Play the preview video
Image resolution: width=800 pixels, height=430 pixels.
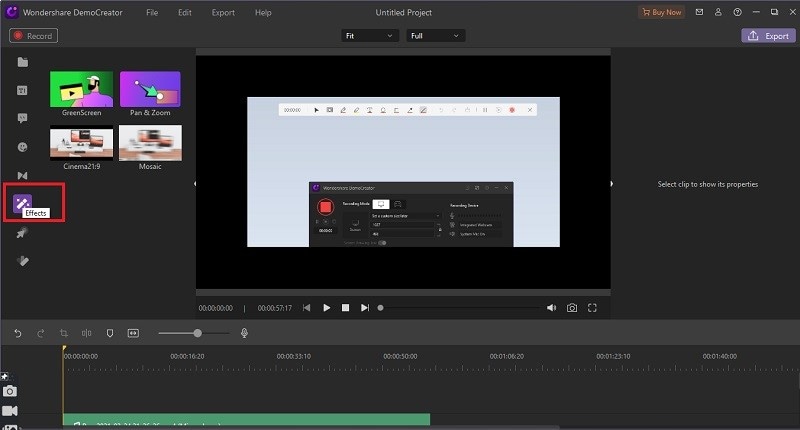click(327, 308)
